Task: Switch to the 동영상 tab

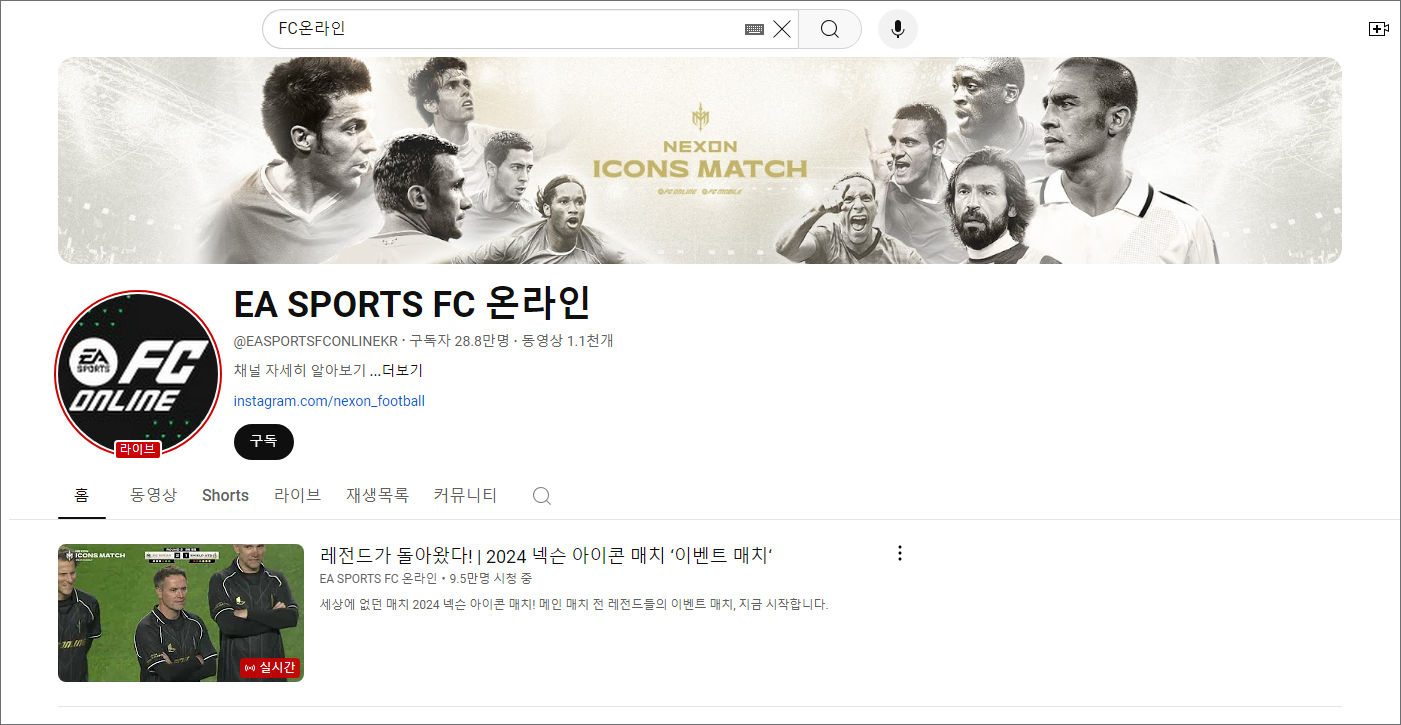Action: pyautogui.click(x=153, y=495)
